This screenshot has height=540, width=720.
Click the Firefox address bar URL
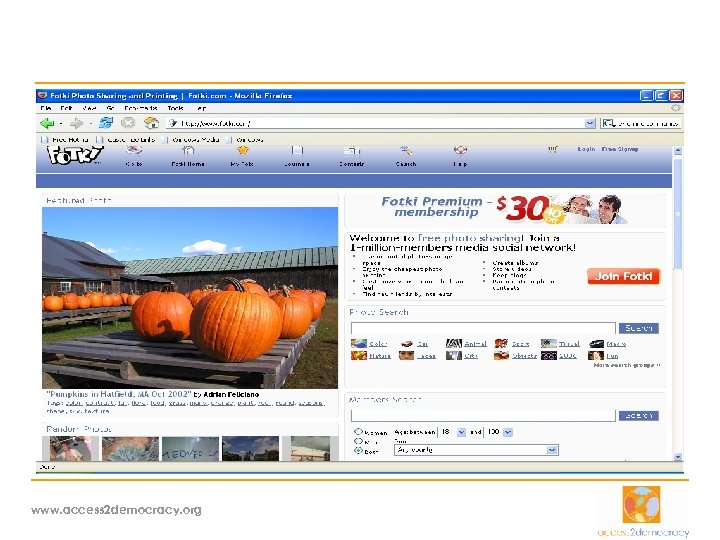[375, 123]
